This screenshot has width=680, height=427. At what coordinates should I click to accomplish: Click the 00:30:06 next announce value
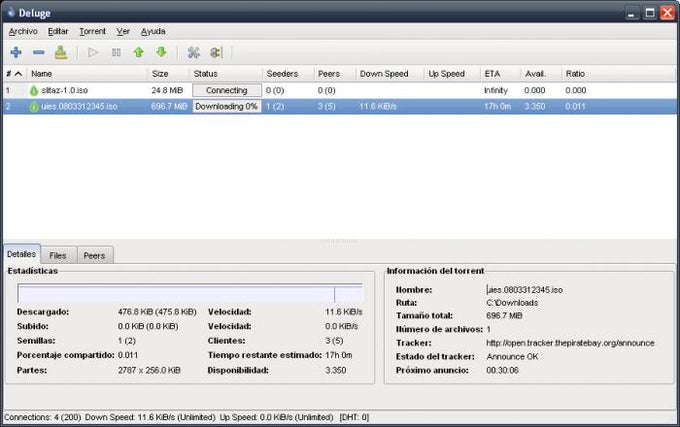click(502, 370)
